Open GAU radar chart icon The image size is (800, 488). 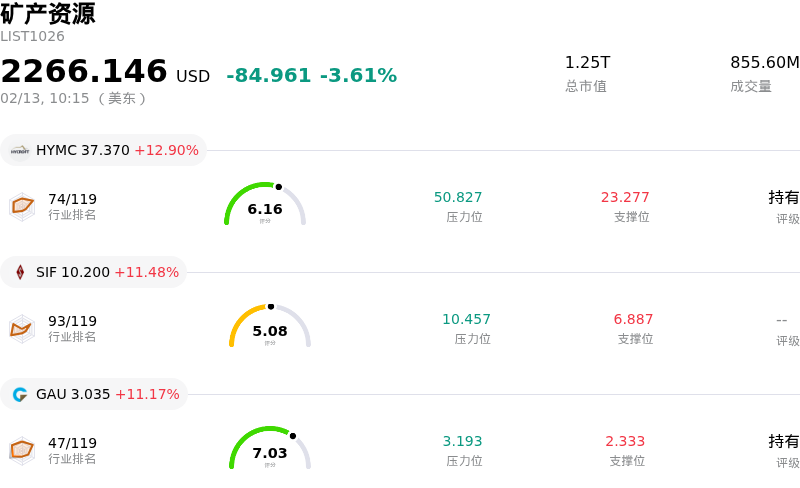point(22,450)
